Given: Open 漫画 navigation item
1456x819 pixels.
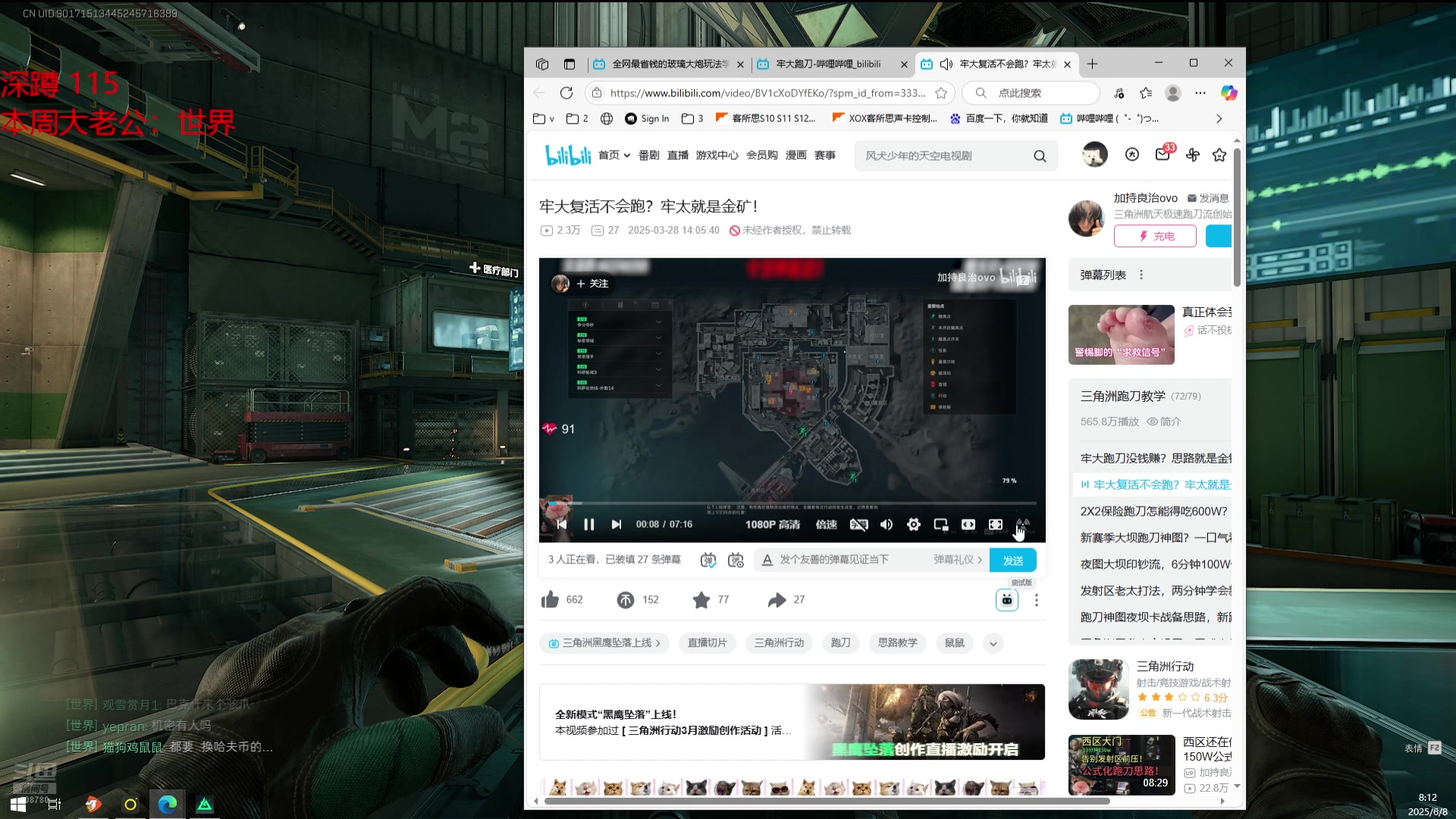Looking at the screenshot, I should (x=795, y=155).
